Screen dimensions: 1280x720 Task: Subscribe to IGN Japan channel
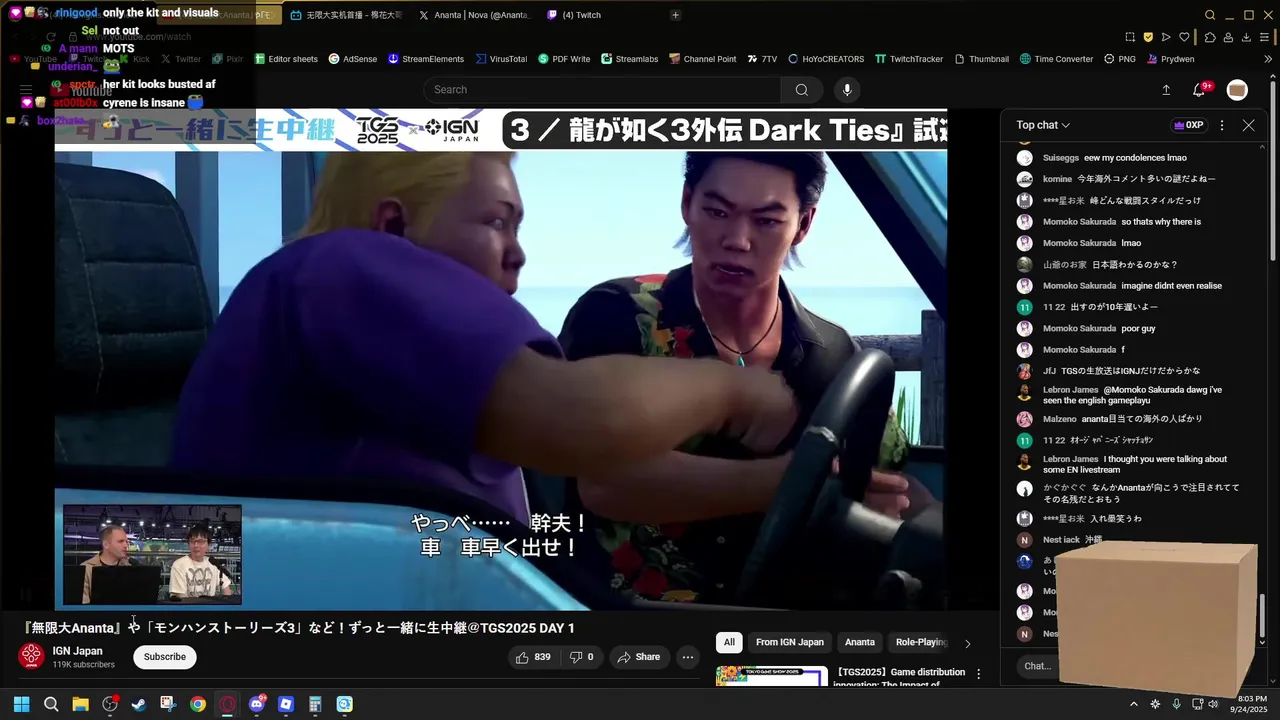[x=165, y=657]
